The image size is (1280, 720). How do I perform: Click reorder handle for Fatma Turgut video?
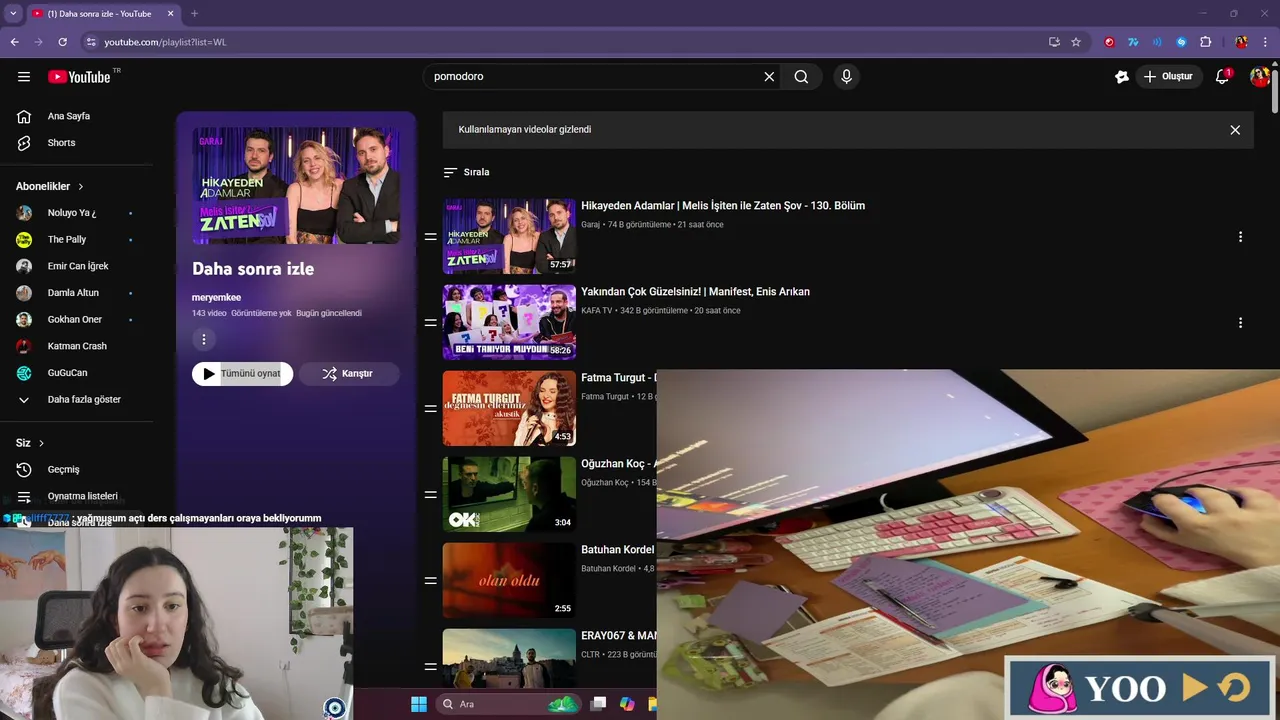430,409
